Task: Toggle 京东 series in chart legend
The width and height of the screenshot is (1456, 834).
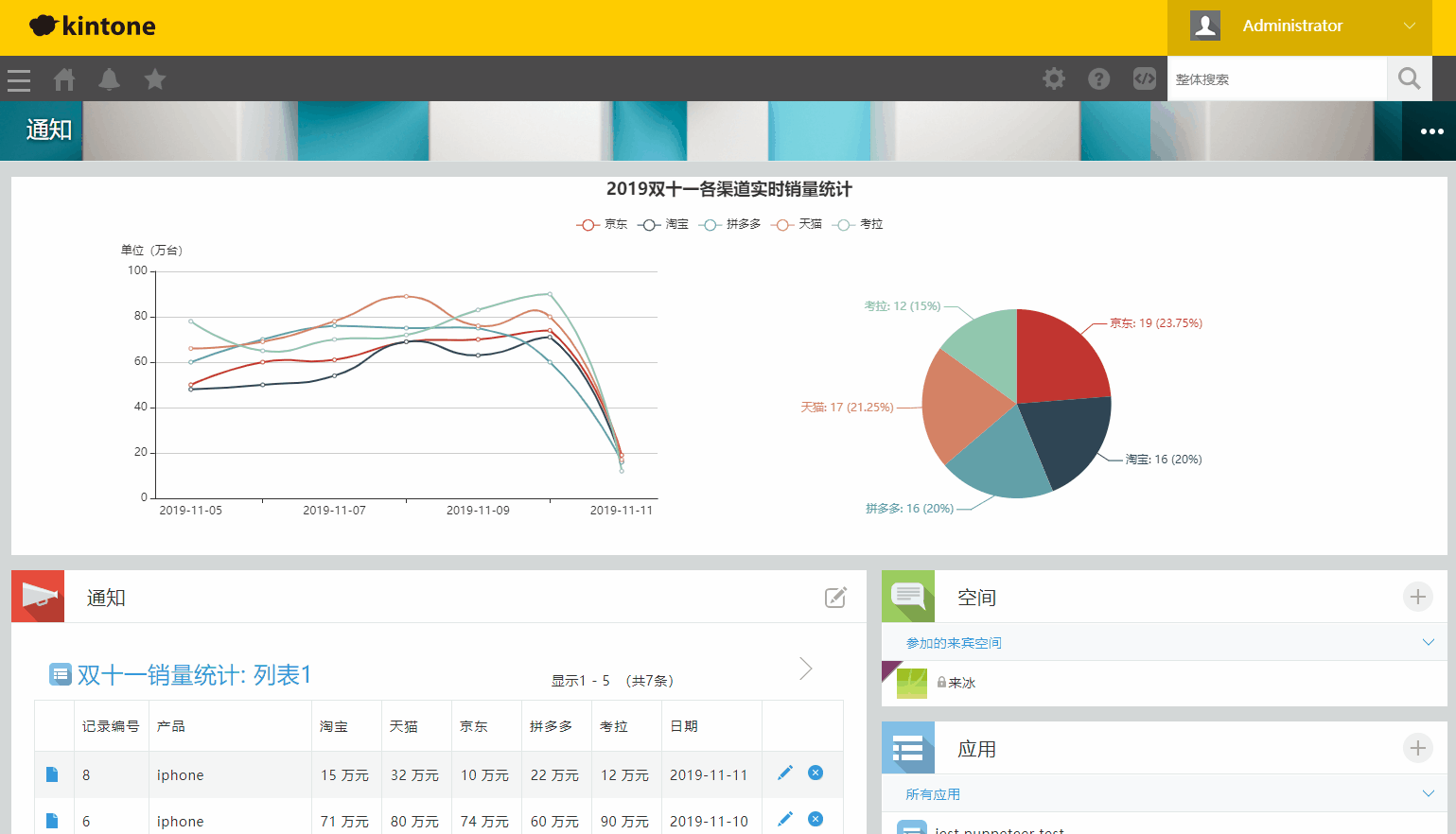Action: coord(602,224)
